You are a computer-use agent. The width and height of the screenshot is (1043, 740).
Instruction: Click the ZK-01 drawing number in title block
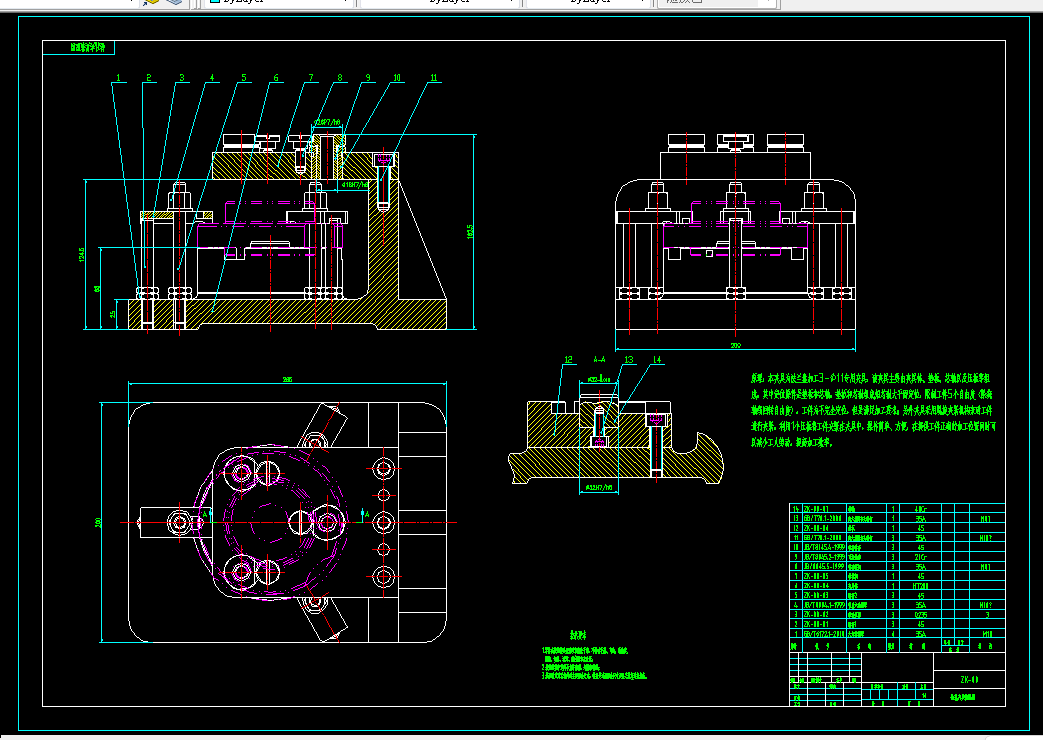coord(969,680)
